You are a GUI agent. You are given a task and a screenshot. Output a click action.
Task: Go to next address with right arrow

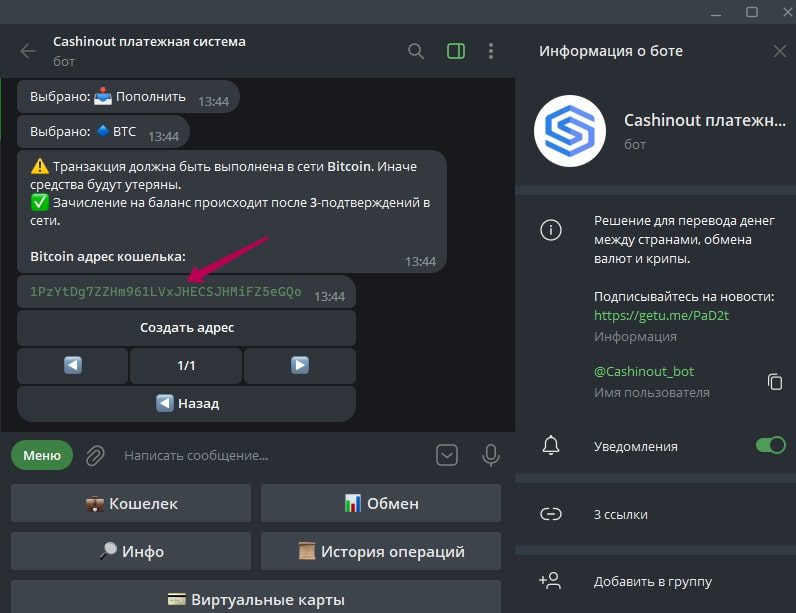point(300,365)
